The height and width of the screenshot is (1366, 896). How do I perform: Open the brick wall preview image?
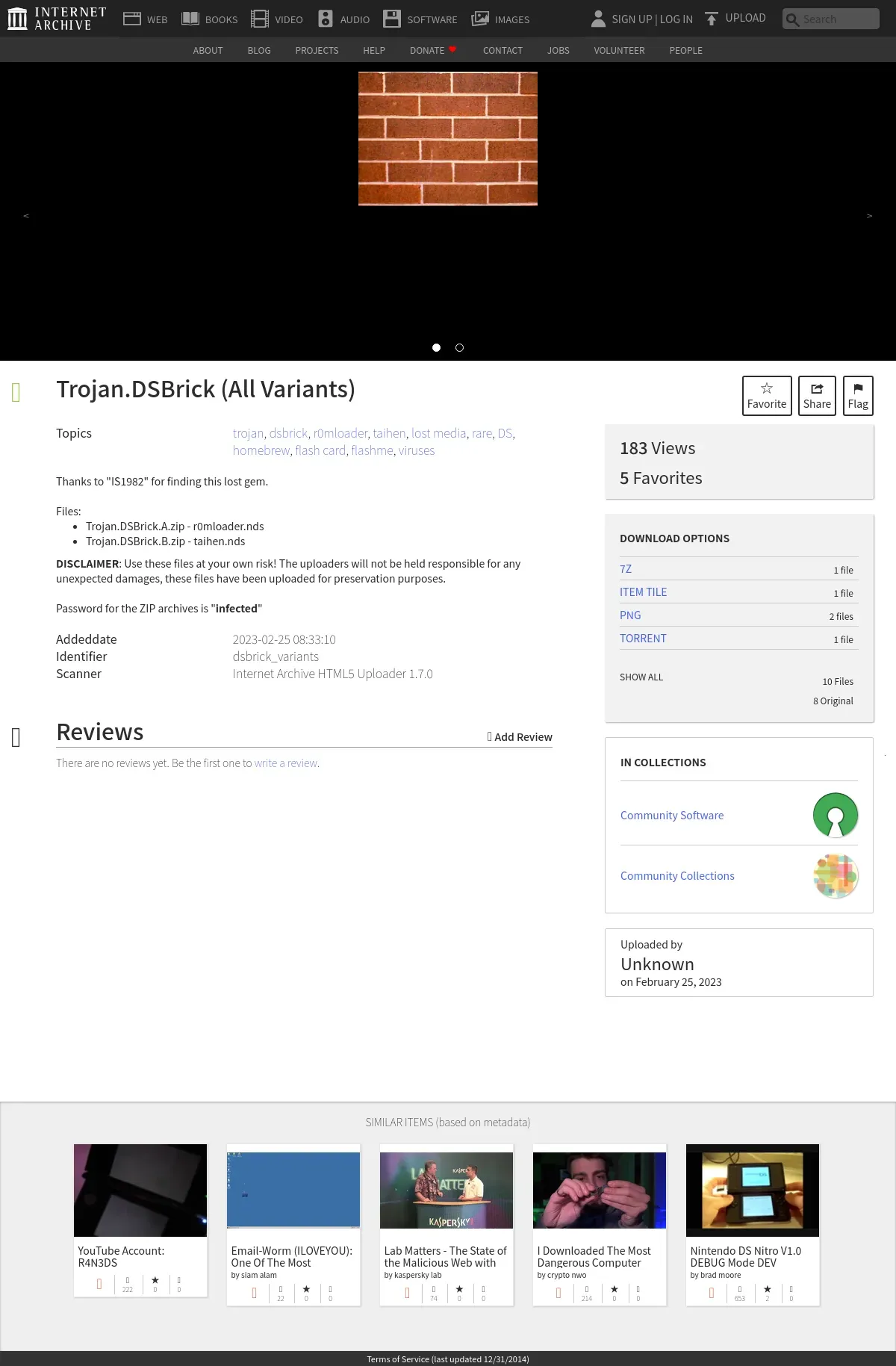448,138
